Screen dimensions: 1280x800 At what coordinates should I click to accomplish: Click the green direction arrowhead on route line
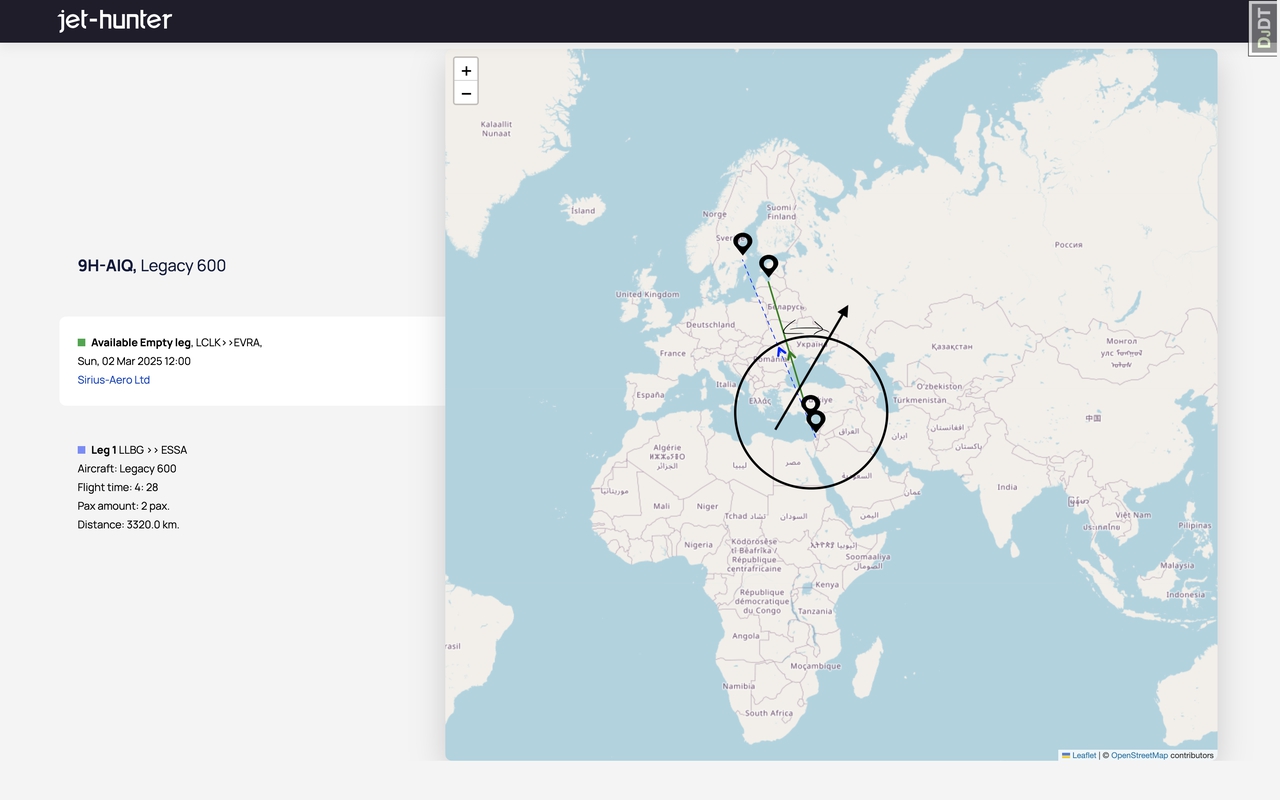click(x=790, y=353)
